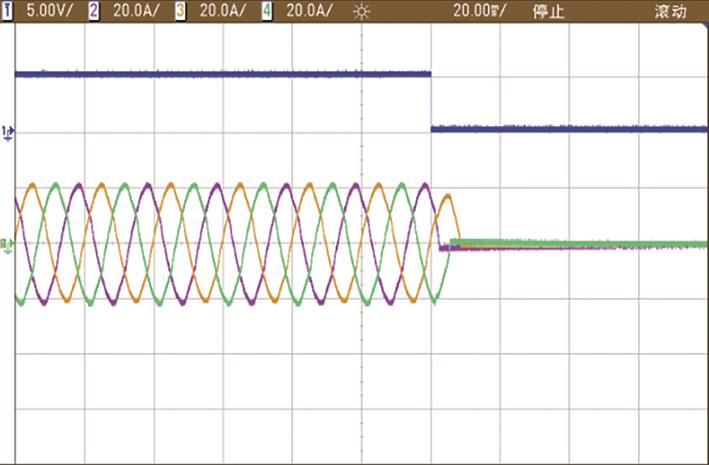Screen dimensions: 709x465
Task: Open the 5.00V/ vertical scale setting
Action: 45,12
